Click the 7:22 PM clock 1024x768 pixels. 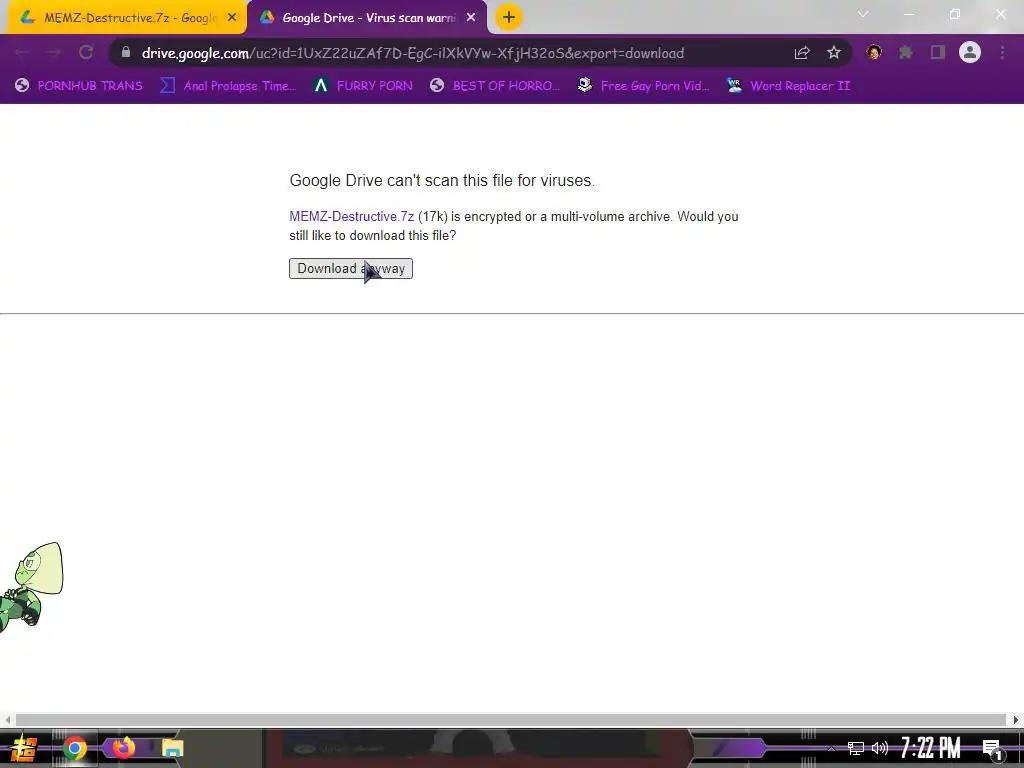(x=931, y=748)
